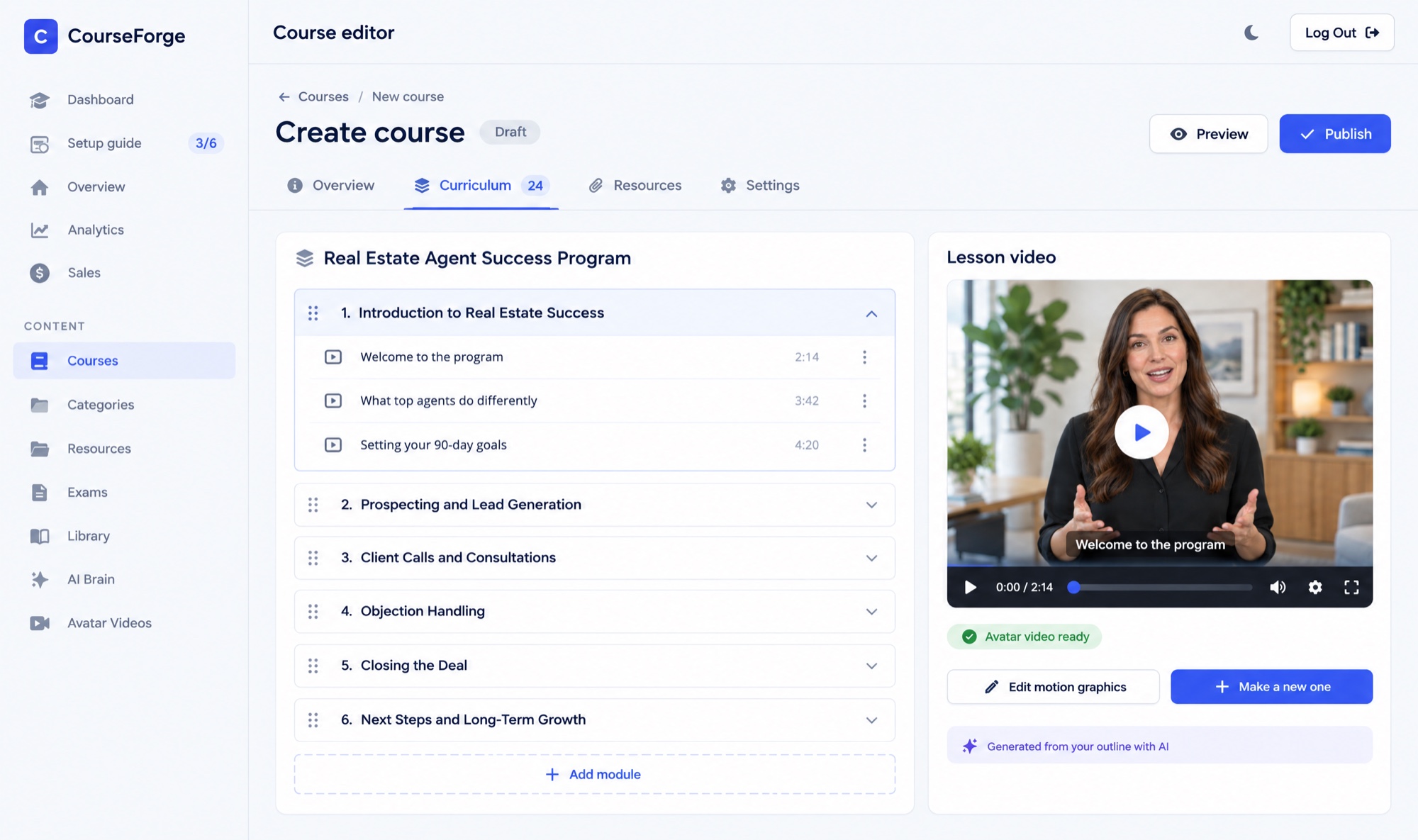Go to Analytics in sidebar

pos(124,230)
